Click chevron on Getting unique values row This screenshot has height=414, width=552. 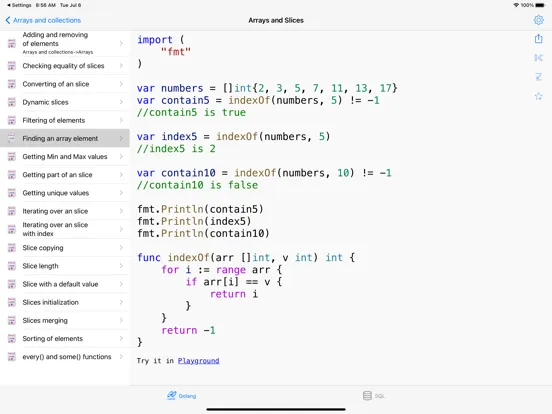(121, 193)
